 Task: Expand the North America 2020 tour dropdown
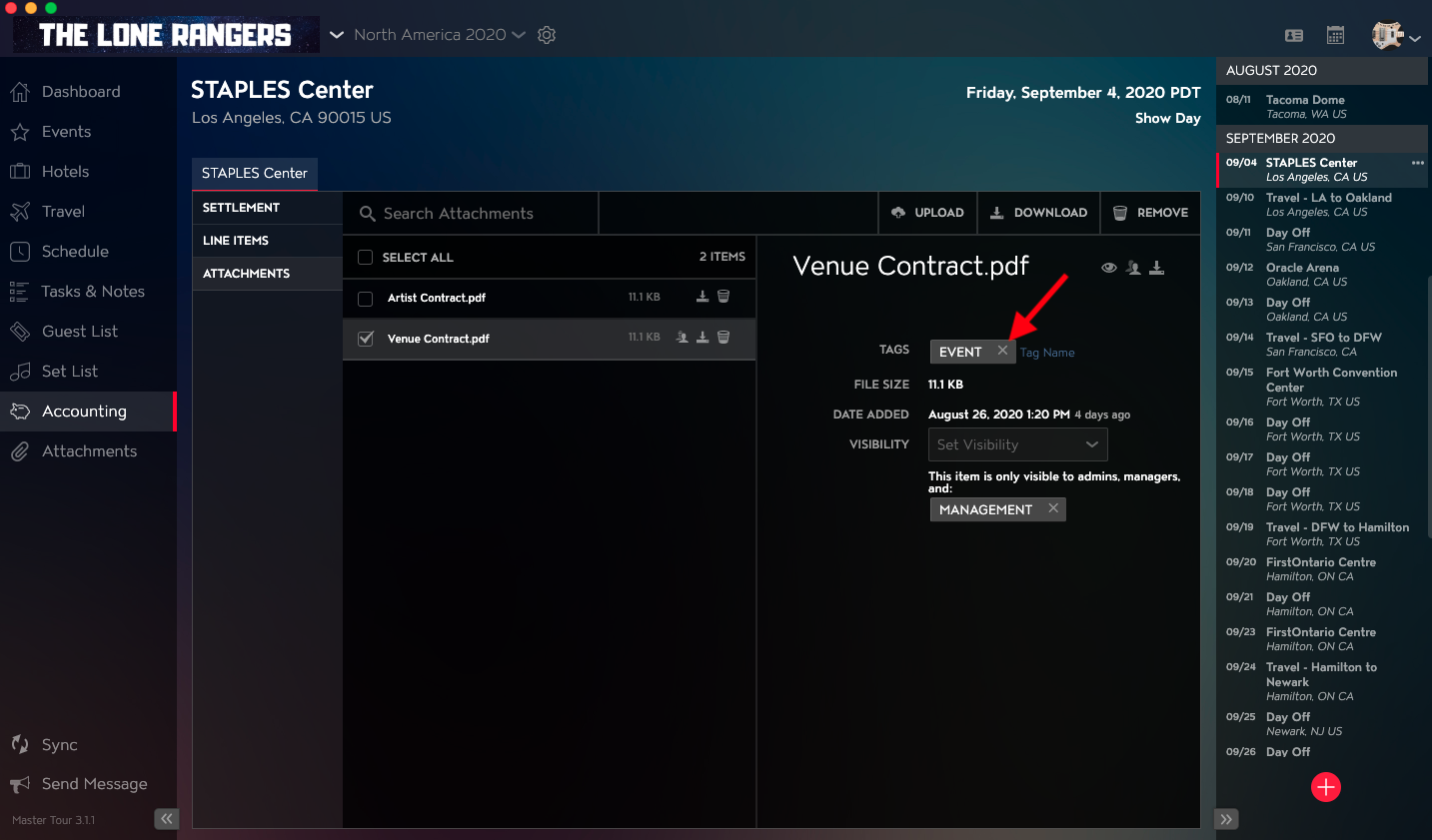pos(519,35)
